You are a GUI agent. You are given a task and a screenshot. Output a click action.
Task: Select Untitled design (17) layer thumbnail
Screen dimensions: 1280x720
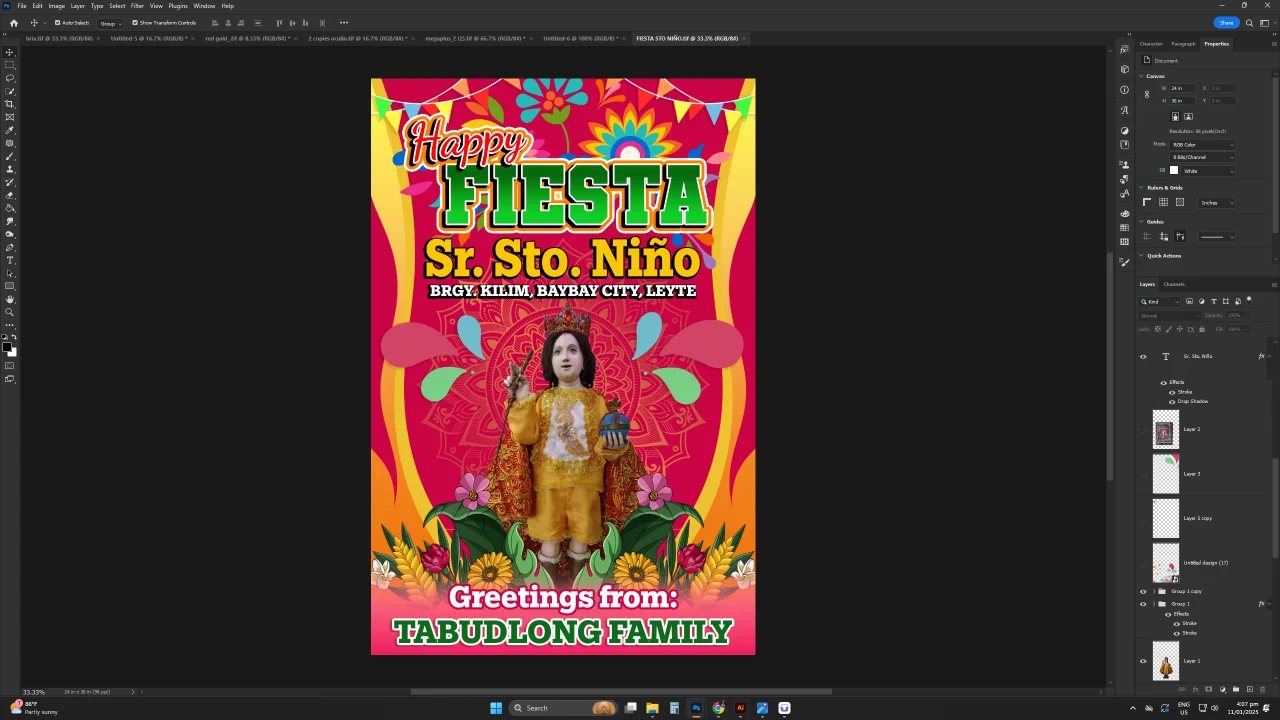tap(1166, 563)
